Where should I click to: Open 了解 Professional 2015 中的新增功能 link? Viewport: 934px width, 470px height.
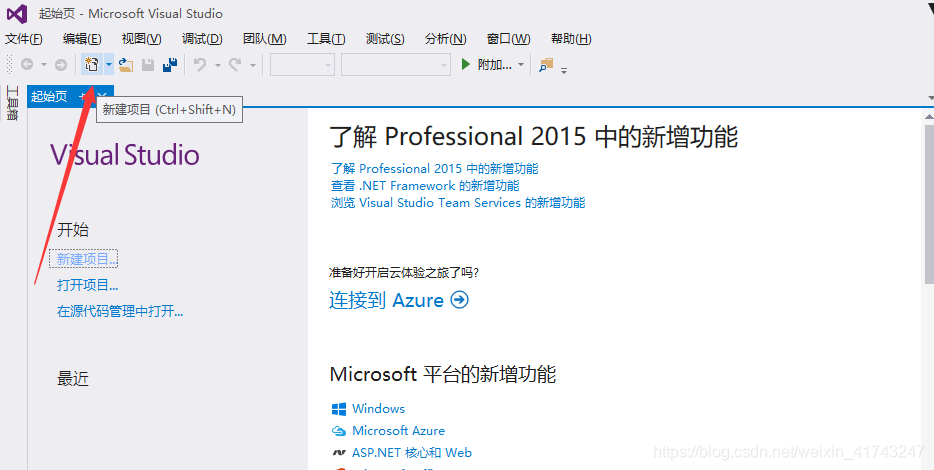pos(435,169)
